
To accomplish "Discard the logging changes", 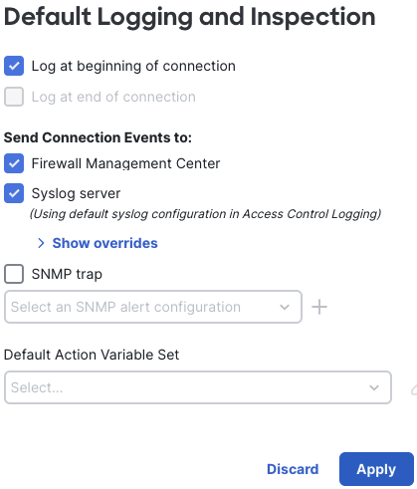I will point(293,469).
